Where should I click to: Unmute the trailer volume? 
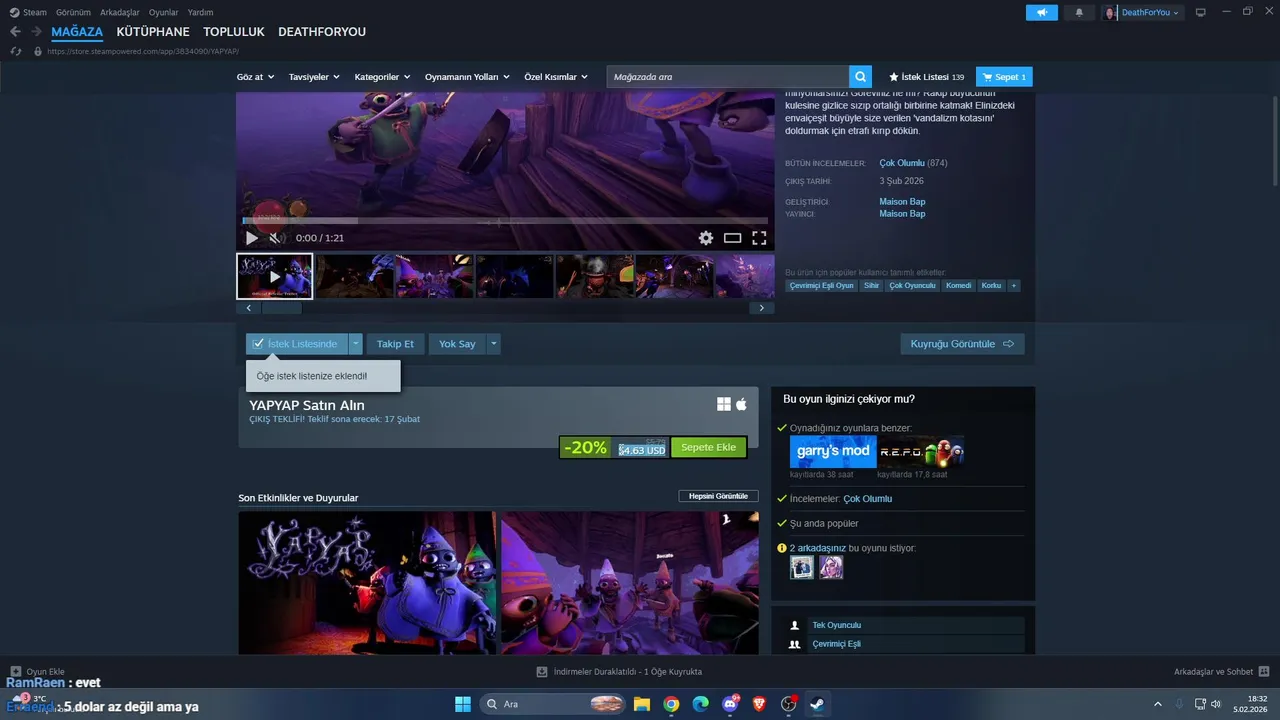(276, 238)
